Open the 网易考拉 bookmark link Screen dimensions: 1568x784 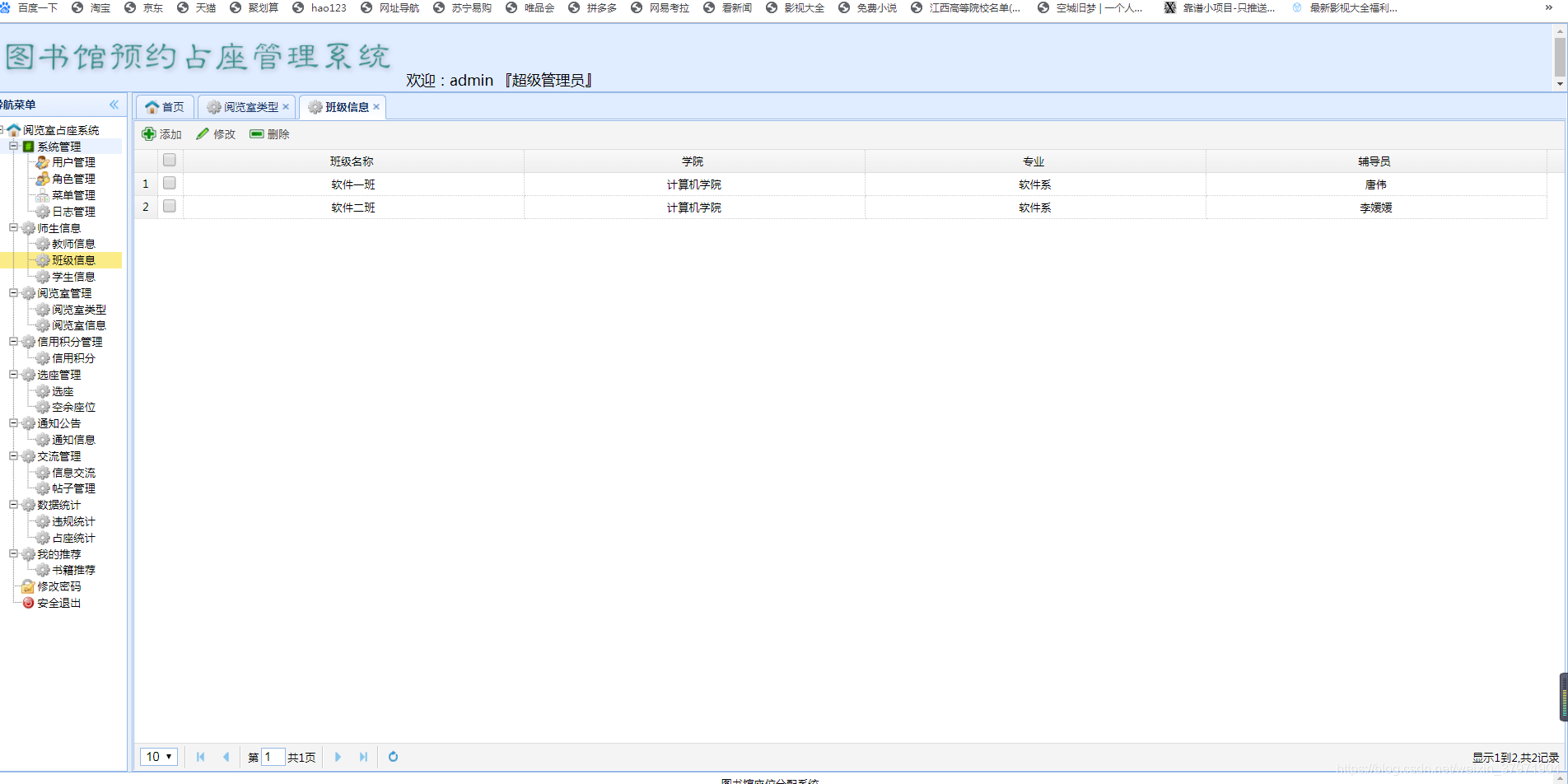pyautogui.click(x=660, y=7)
